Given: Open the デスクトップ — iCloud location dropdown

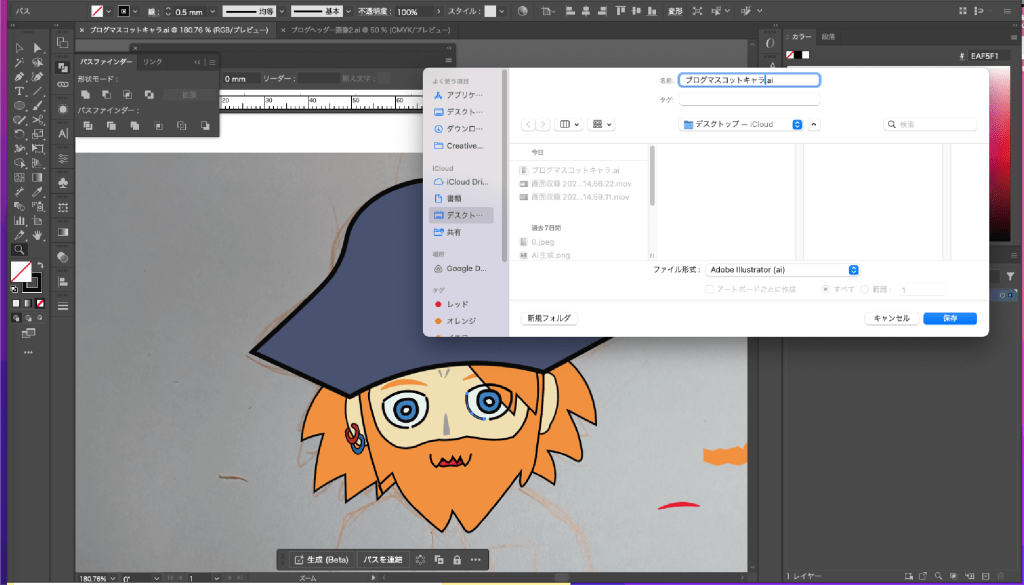Looking at the screenshot, I should (x=742, y=124).
